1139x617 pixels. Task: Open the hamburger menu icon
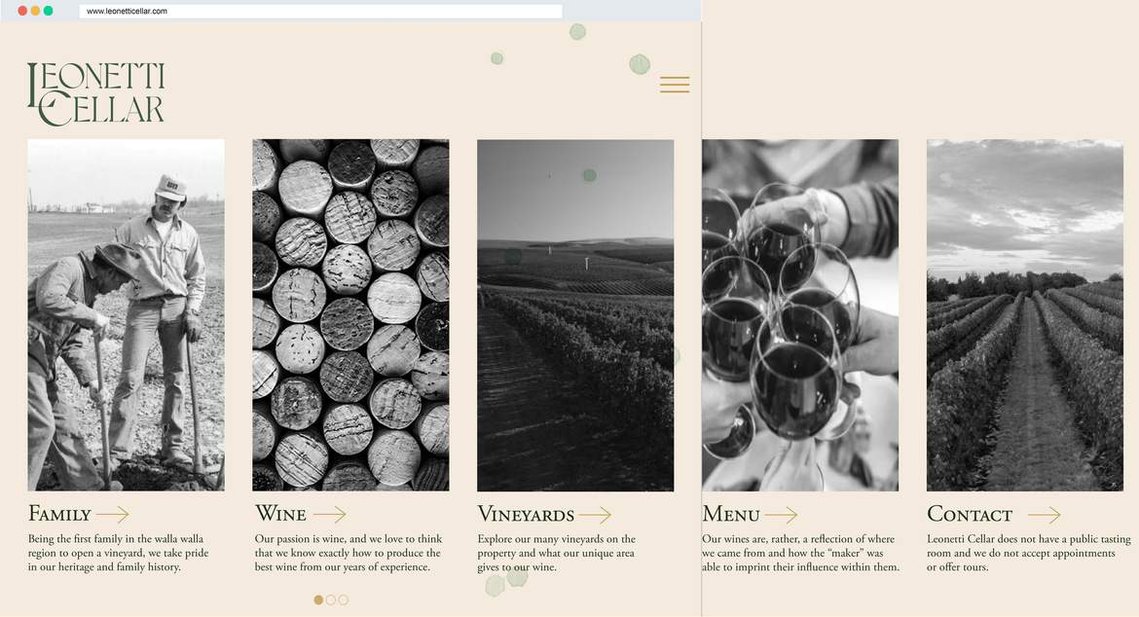[x=674, y=84]
